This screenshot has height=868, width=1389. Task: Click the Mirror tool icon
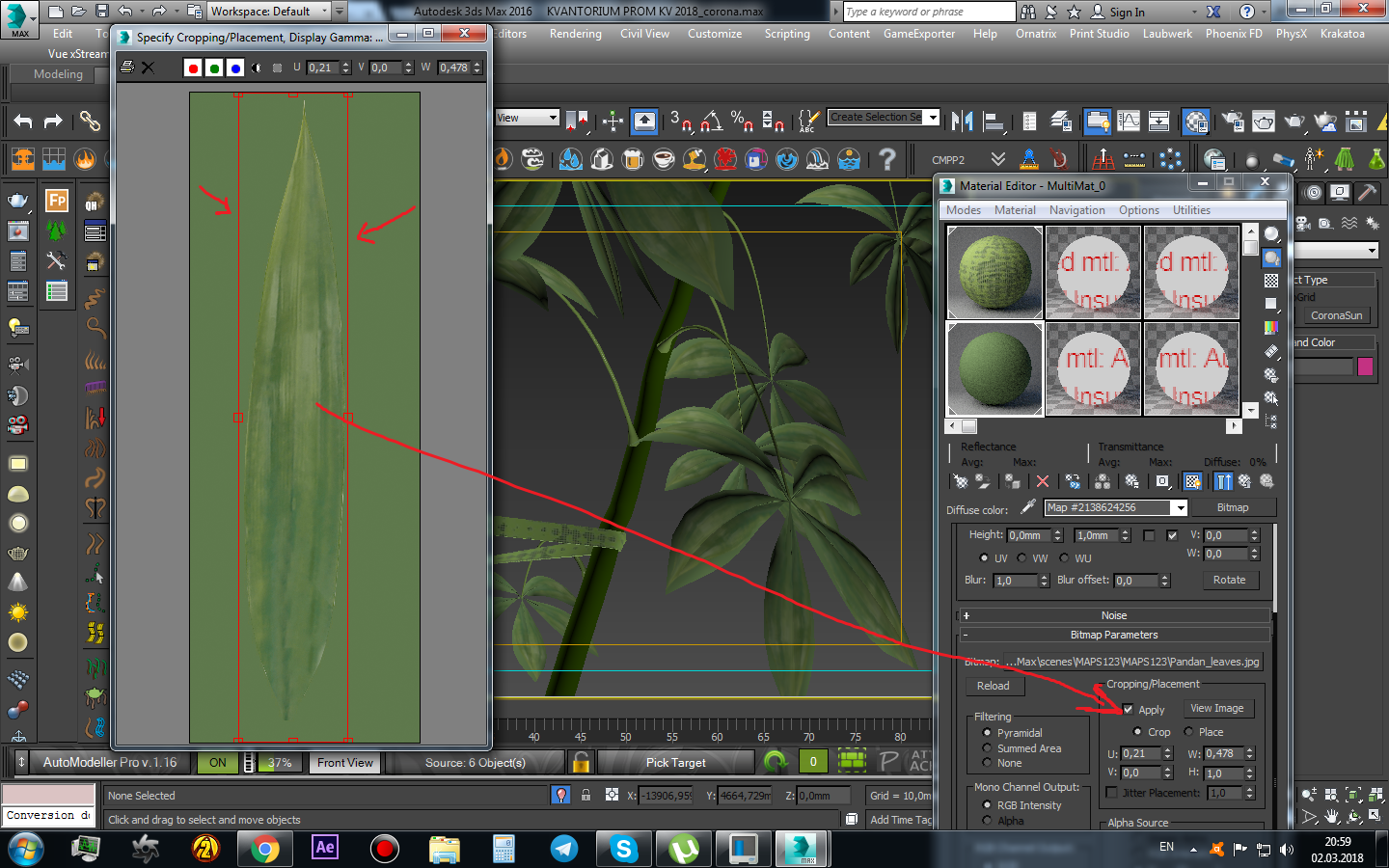tap(962, 122)
